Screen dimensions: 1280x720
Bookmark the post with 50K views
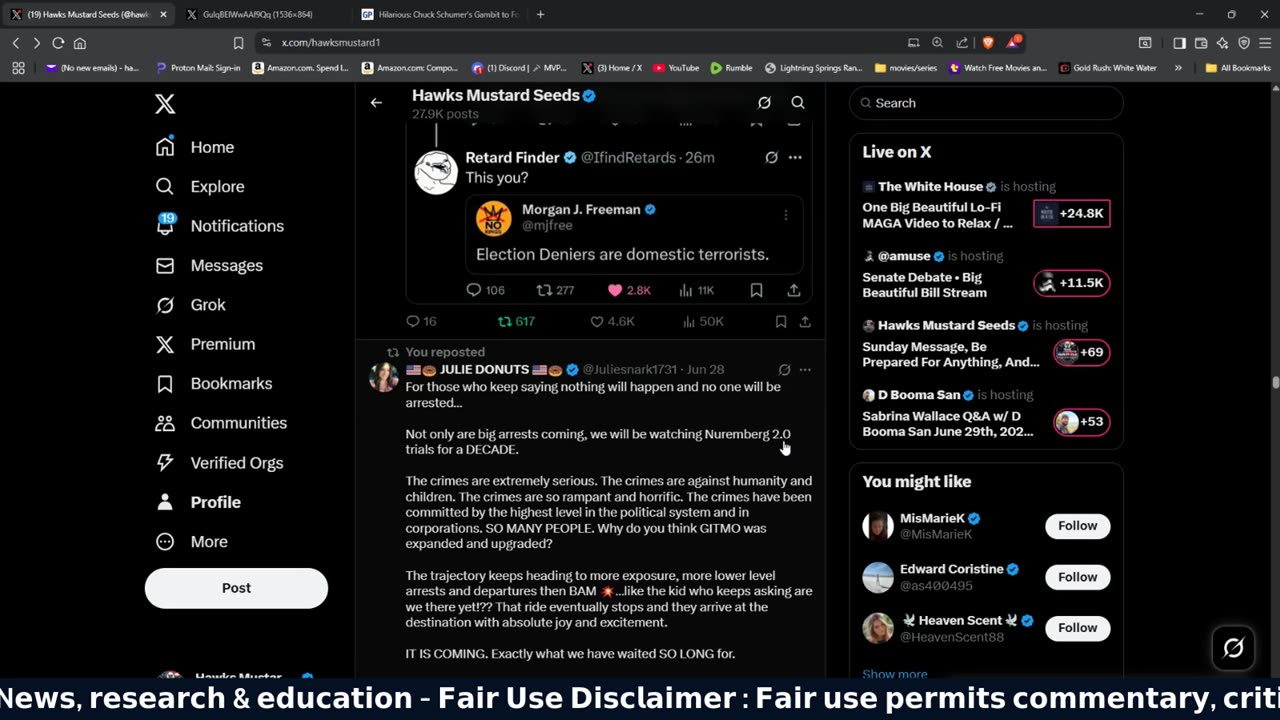pos(780,321)
